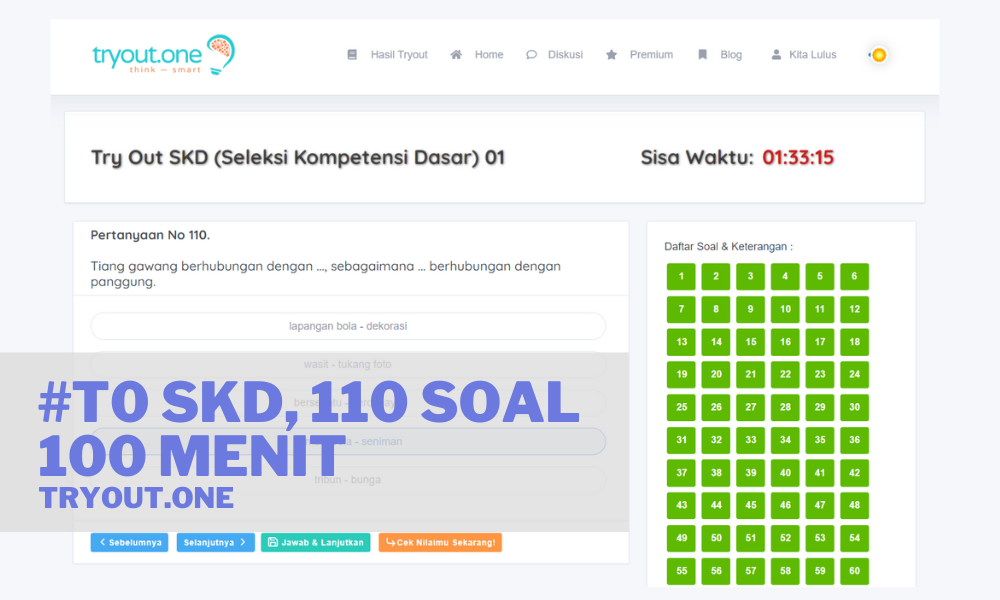The image size is (1000, 600).
Task: Click the save icon inside Jawab & Lanjutkan
Action: point(272,542)
